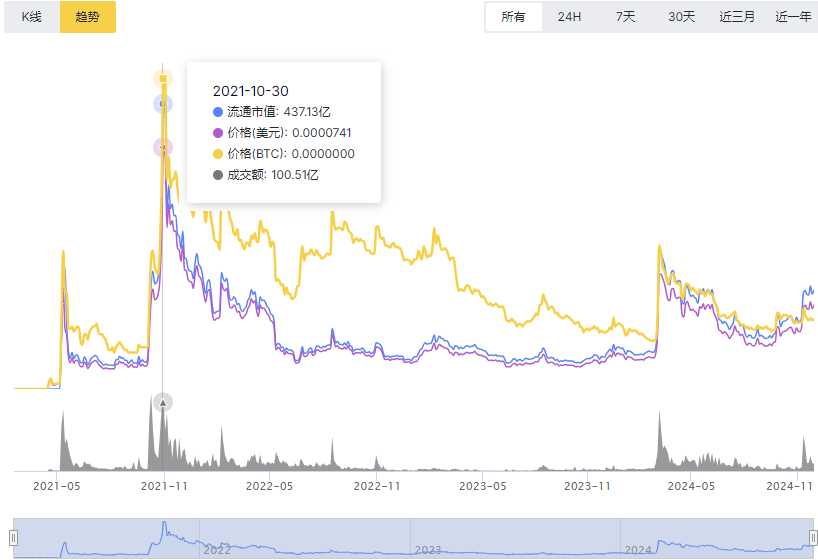The width and height of the screenshot is (818, 560).
Task: Click the gray 成交额 legend dot
Action: point(218,175)
